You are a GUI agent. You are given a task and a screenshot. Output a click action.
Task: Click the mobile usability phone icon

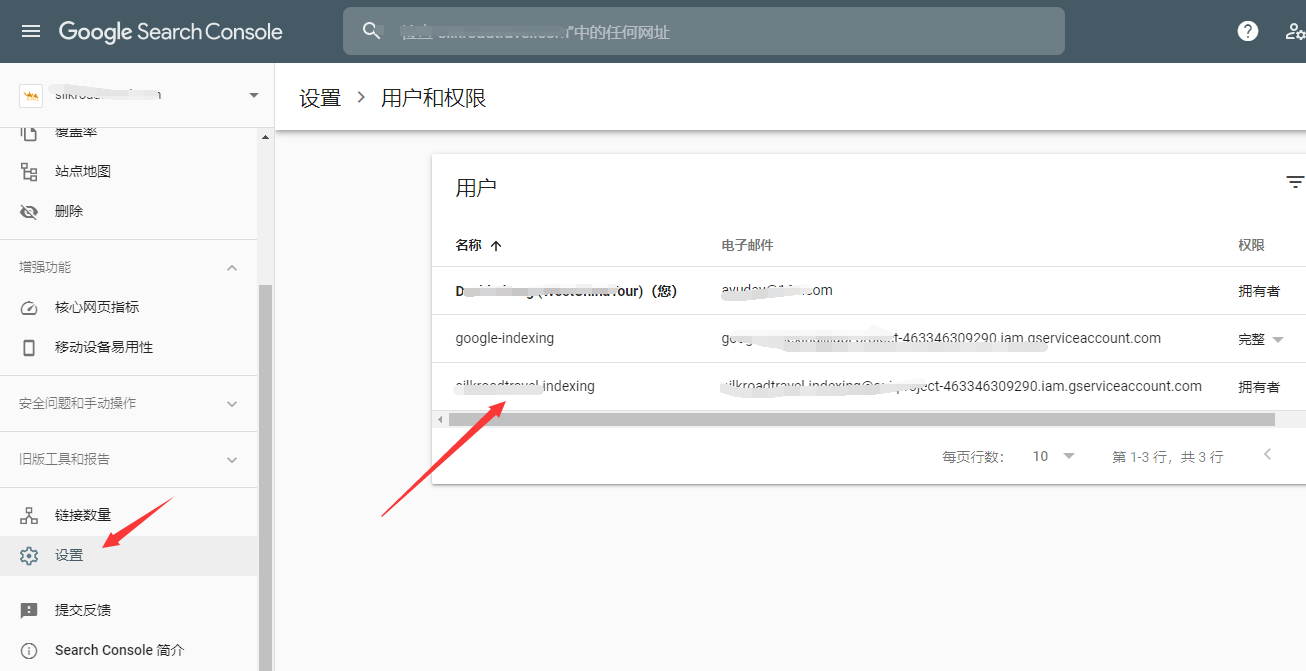[x=29, y=347]
